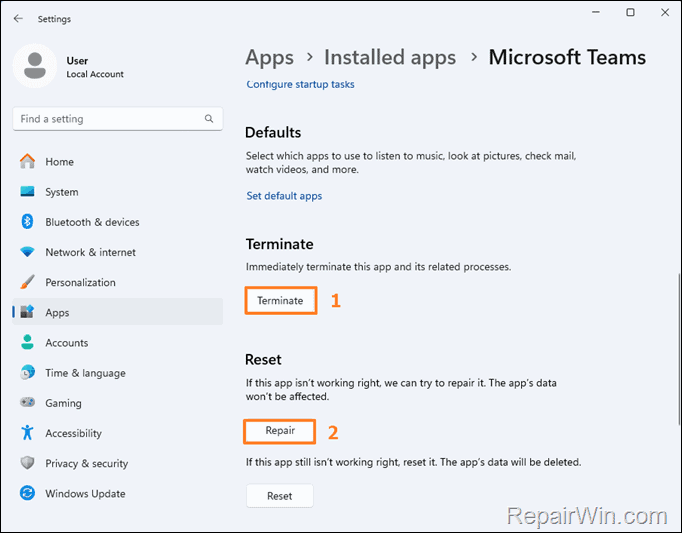Select Privacy & security category
Image resolution: width=682 pixels, height=533 pixels.
click(117, 463)
